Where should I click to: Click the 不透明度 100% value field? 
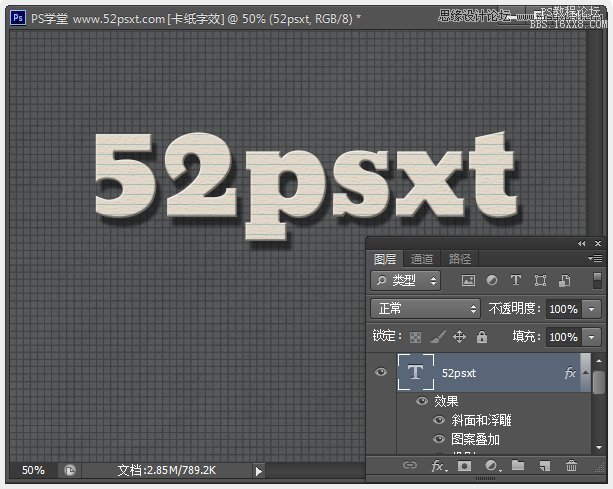[x=563, y=309]
